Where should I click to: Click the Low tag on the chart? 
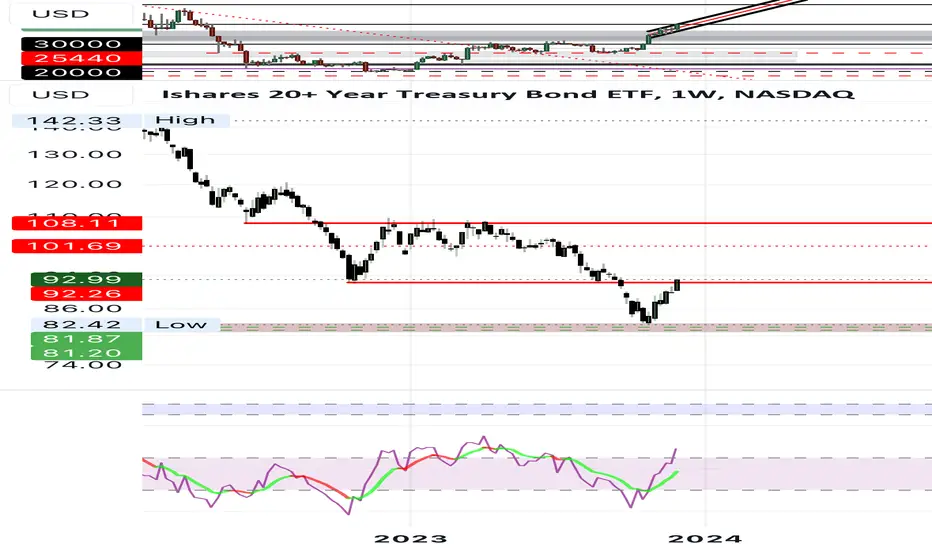click(181, 325)
